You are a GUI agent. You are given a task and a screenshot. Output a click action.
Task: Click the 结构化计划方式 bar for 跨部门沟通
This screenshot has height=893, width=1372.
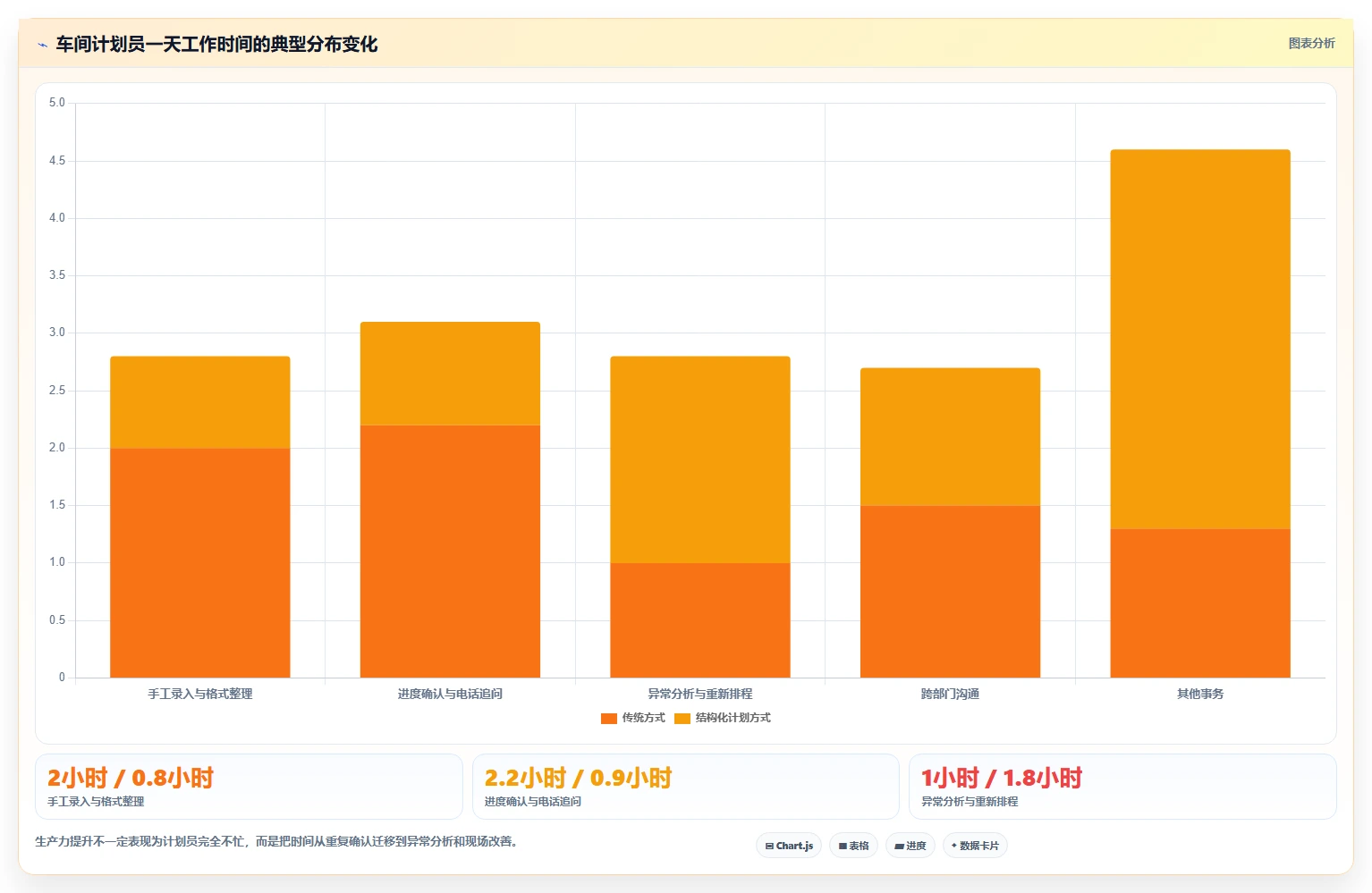click(950, 437)
